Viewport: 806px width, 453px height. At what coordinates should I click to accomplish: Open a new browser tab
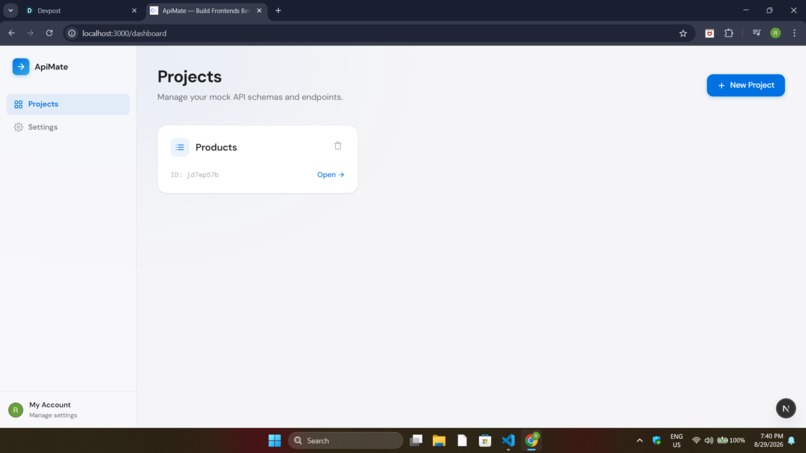pyautogui.click(x=278, y=10)
